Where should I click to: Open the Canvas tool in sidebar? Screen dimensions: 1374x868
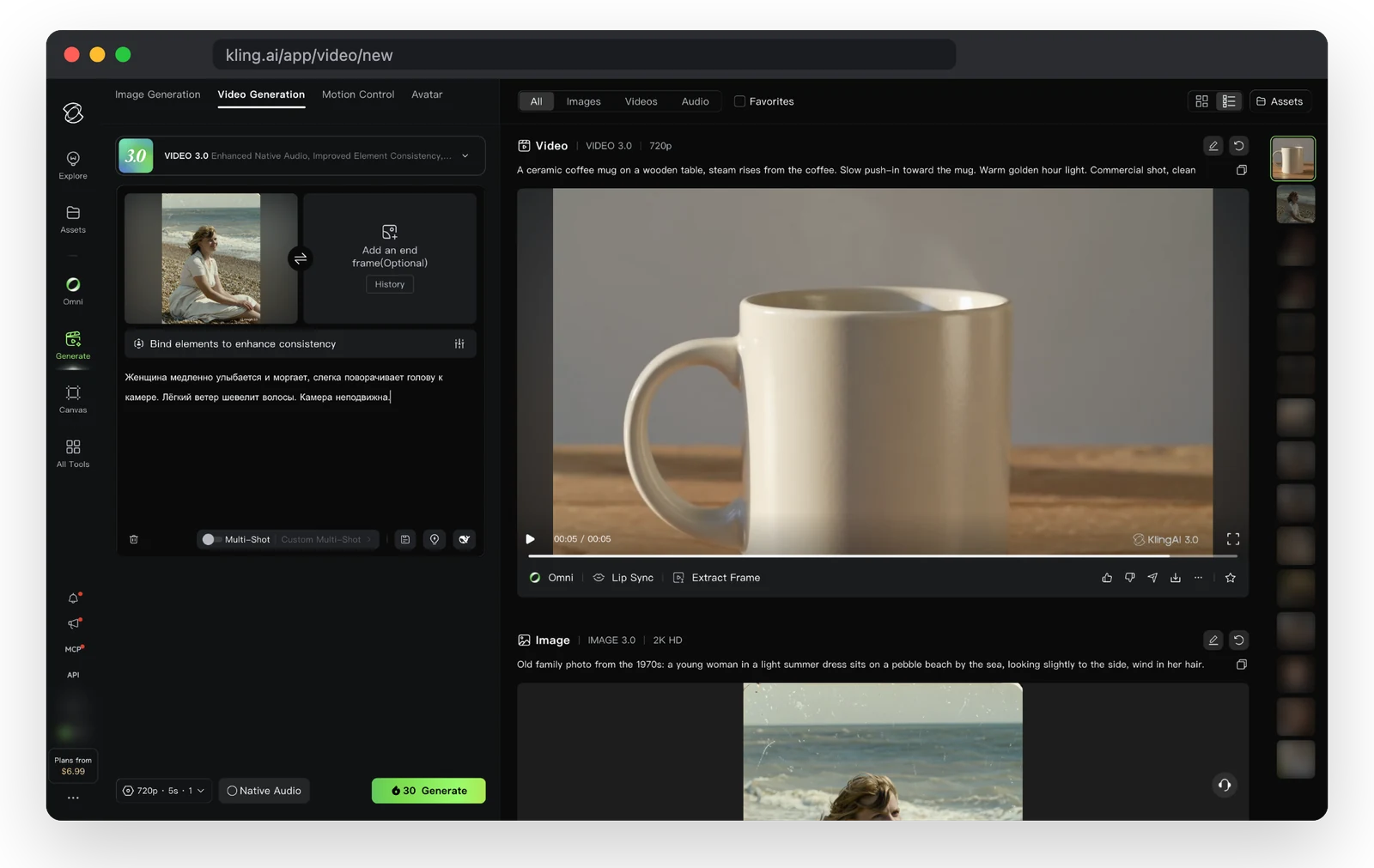73,399
